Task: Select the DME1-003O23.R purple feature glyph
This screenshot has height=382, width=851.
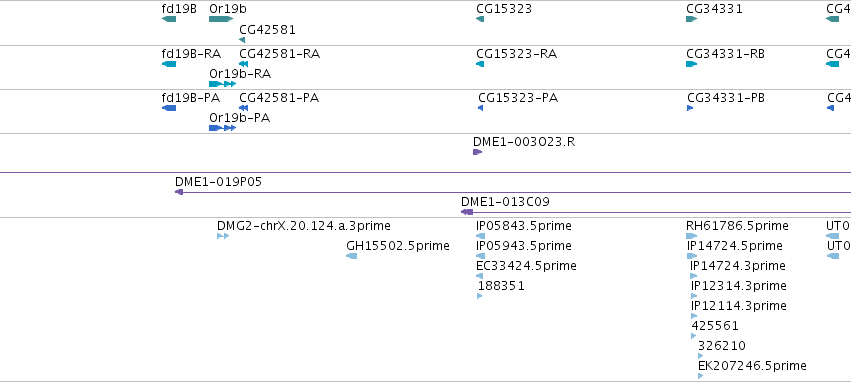Action: 478,152
